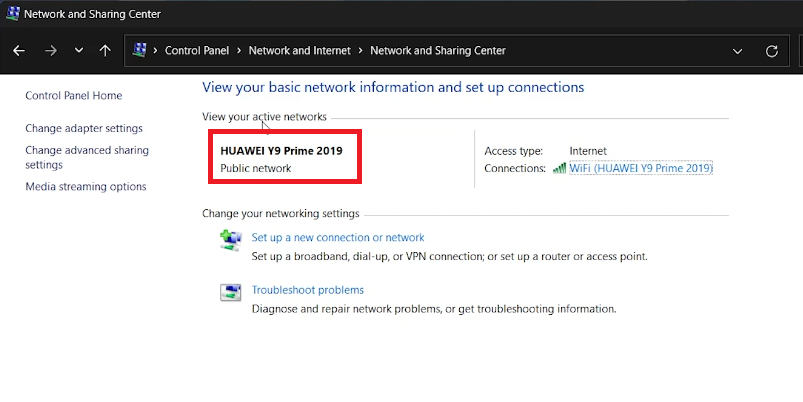Expand chevron after Control Panel breadcrumb
The image size is (803, 402).
click(x=239, y=51)
